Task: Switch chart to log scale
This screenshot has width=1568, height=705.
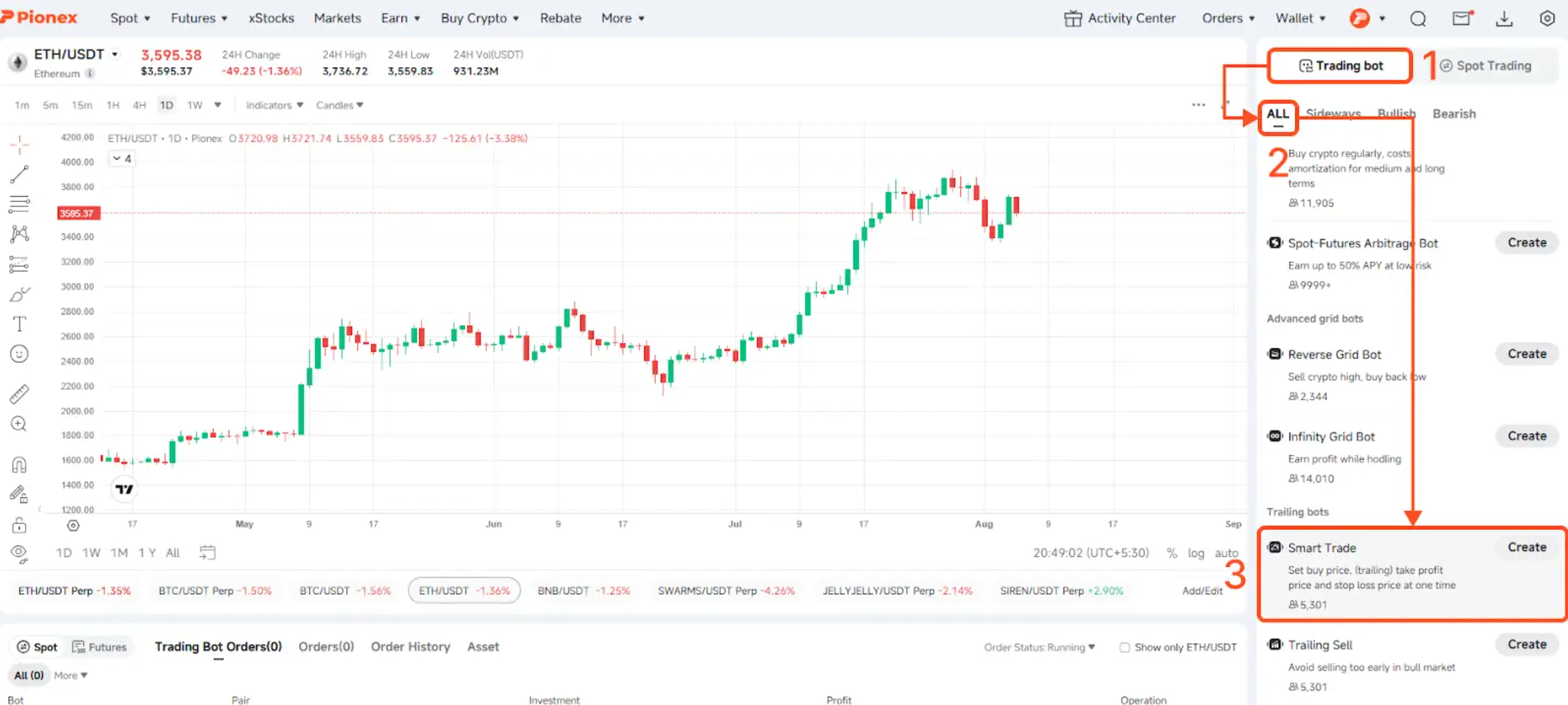Action: [x=1196, y=553]
